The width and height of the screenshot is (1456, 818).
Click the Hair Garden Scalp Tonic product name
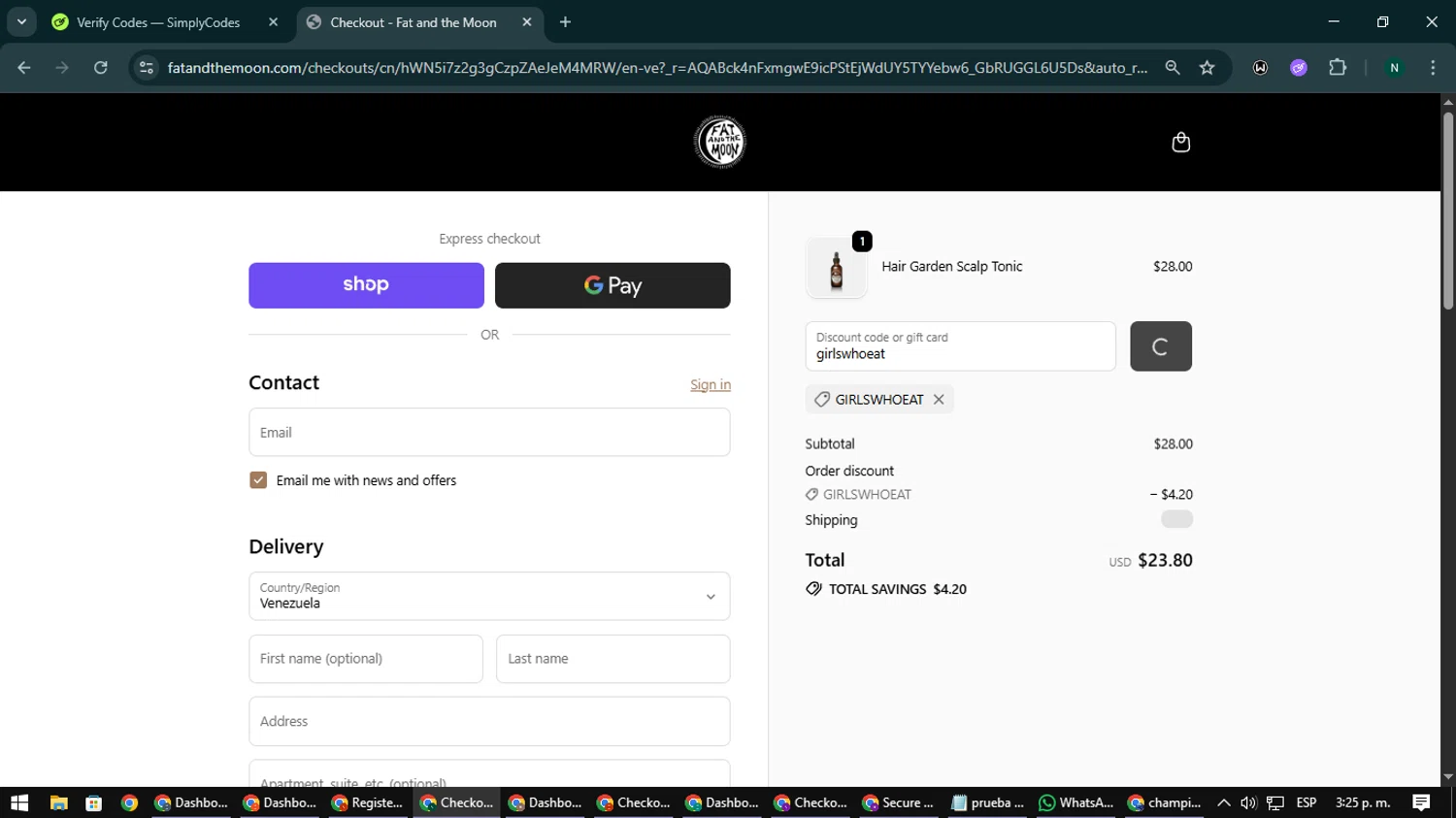(951, 267)
